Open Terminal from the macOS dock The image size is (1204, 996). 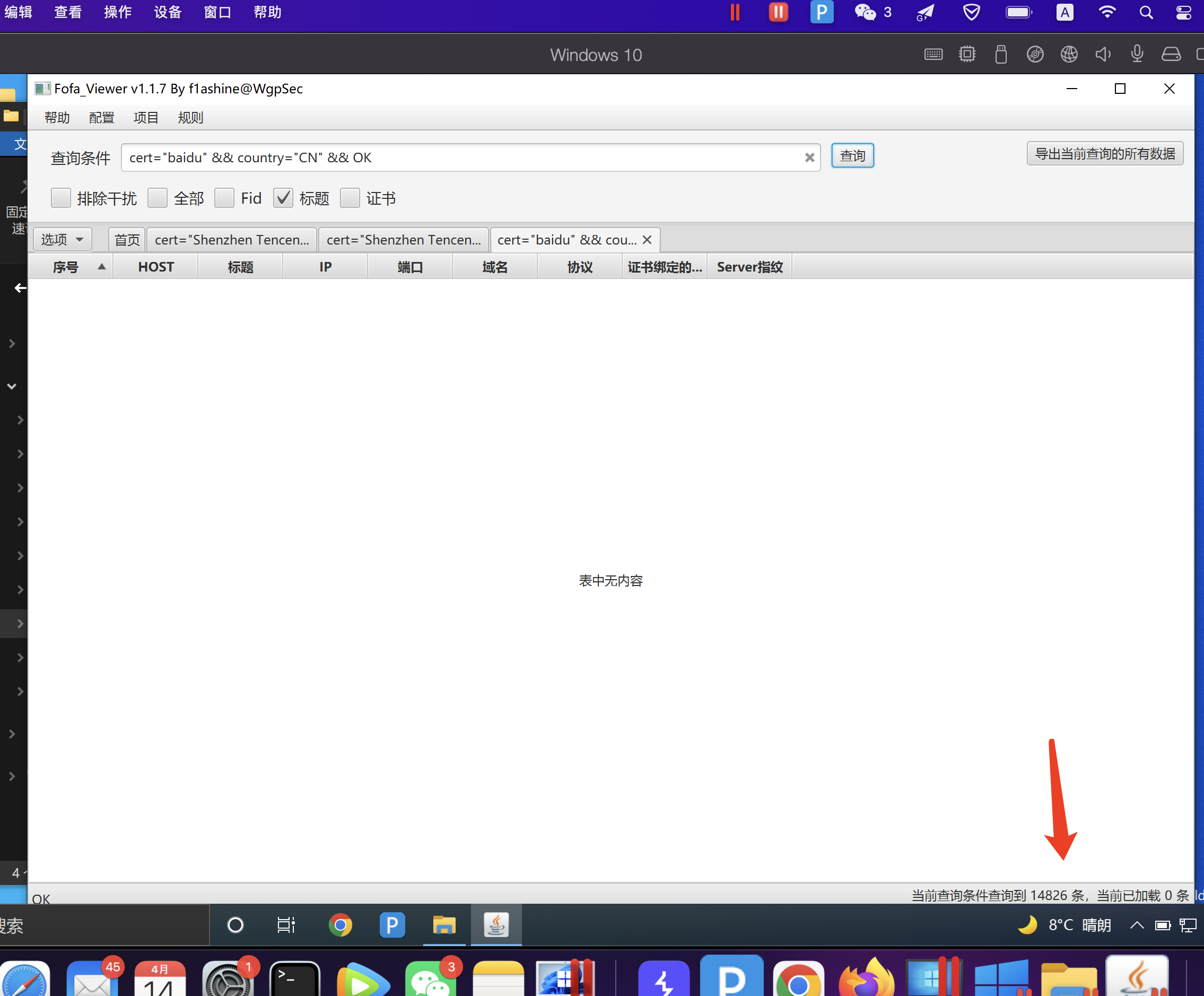coord(295,979)
